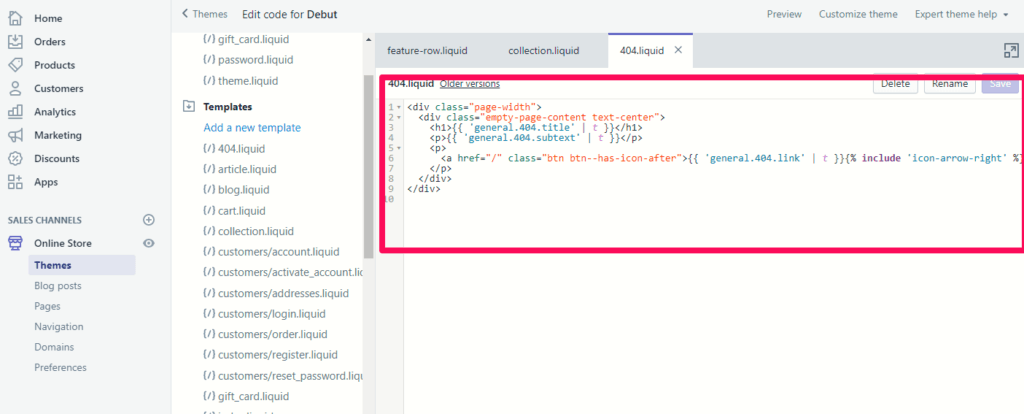Open customers/register.liquid file
Screen dimensions: 1024x414
[278, 355]
